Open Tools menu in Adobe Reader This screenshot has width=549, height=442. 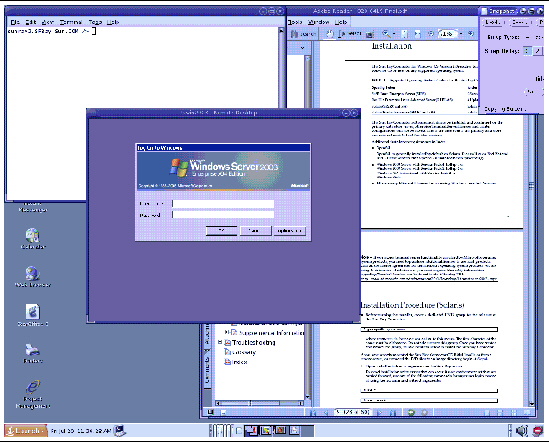[295, 22]
